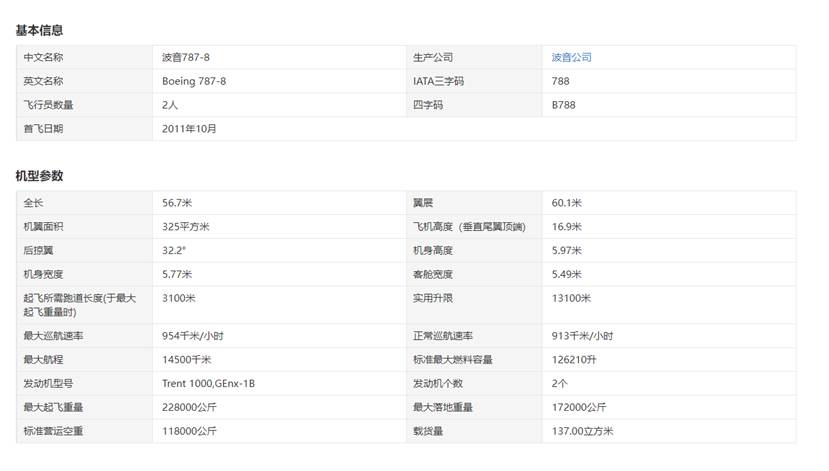The image size is (829, 471).
Task: Click the 5.77米 value
Action: [177, 274]
